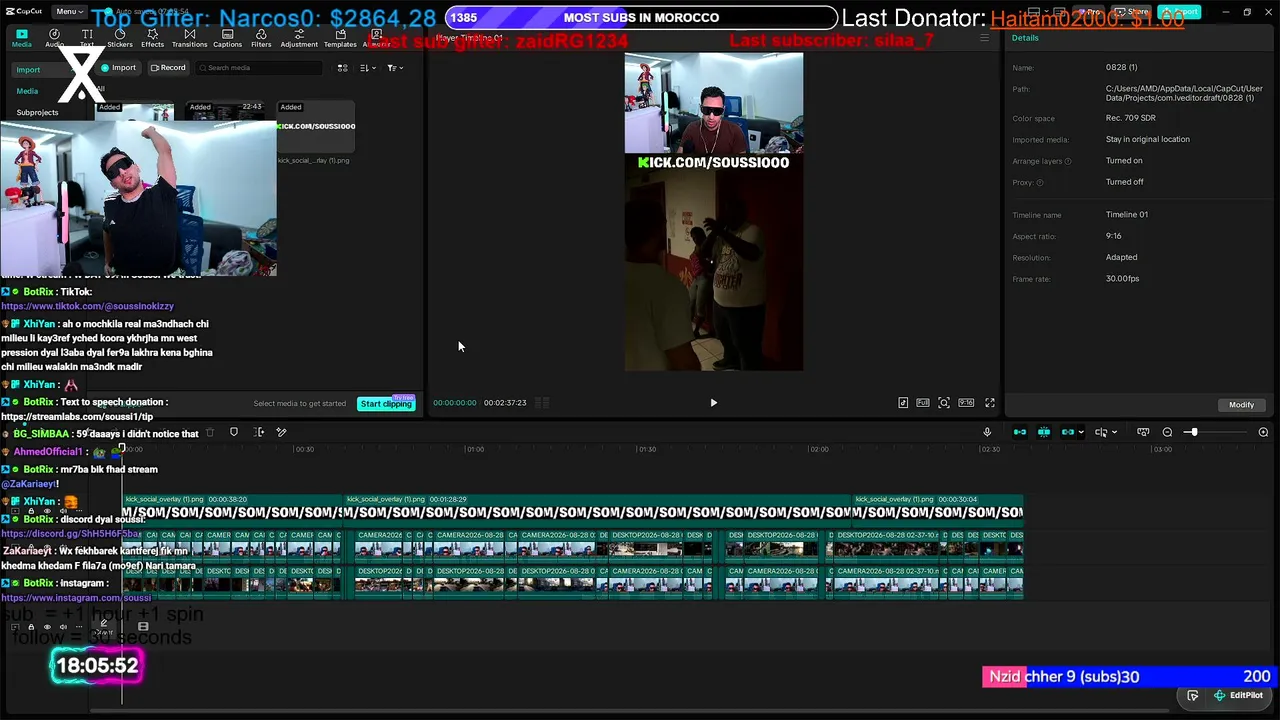The height and width of the screenshot is (720, 1280).
Task: Click the Record button
Action: pyautogui.click(x=168, y=68)
